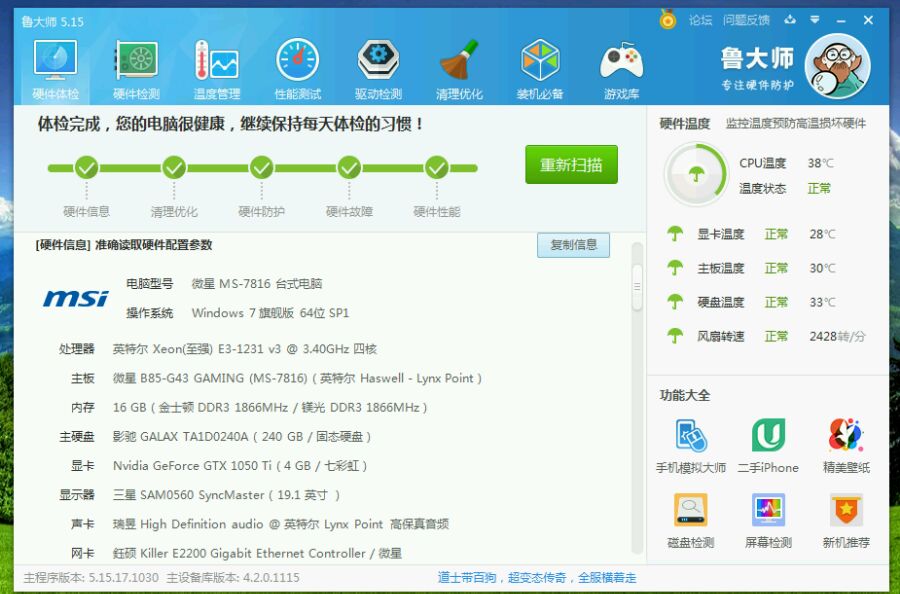Switch to 硬件检测 hardware detection tab
The width and height of the screenshot is (900, 594).
coord(136,69)
